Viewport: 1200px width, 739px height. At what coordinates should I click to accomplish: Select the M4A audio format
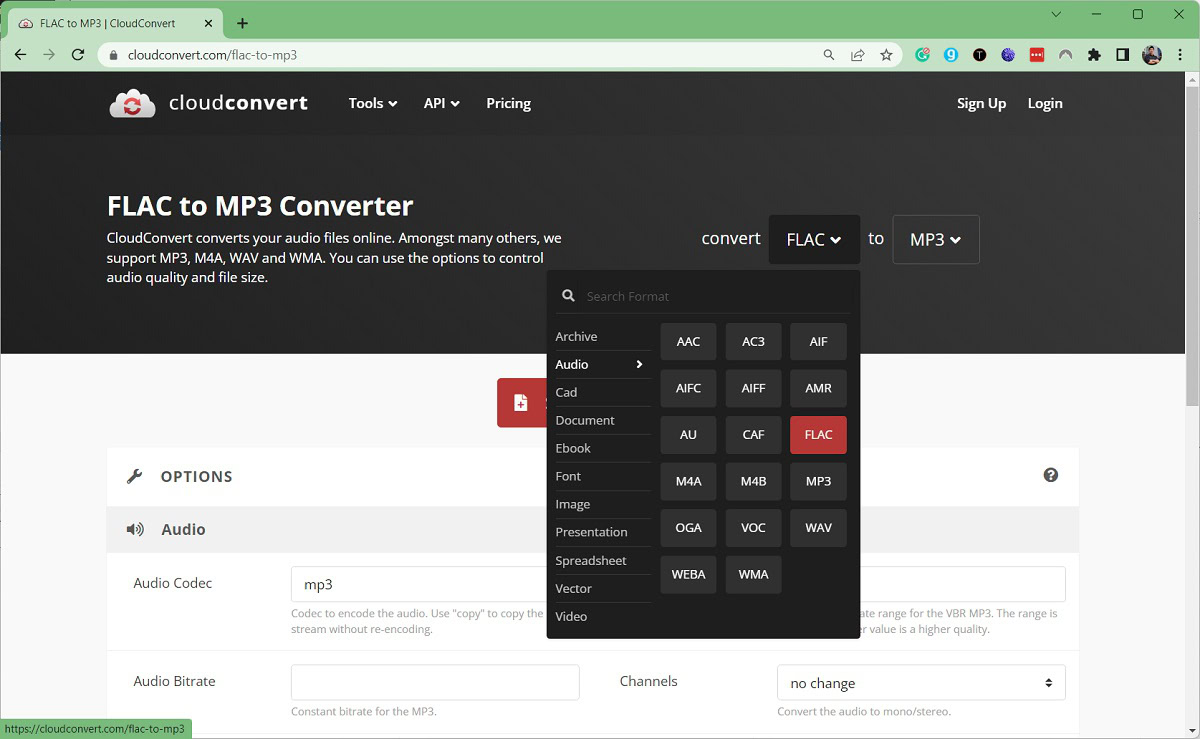(x=688, y=481)
